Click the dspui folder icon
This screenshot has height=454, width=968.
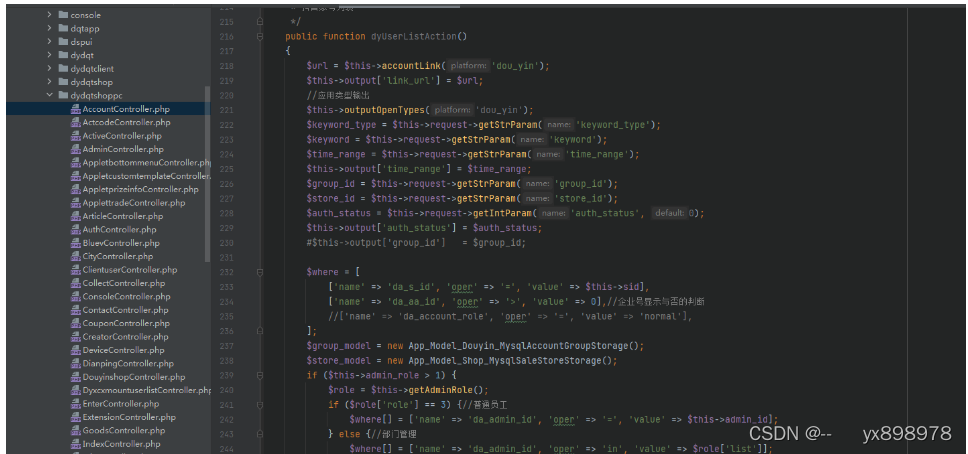click(x=63, y=42)
